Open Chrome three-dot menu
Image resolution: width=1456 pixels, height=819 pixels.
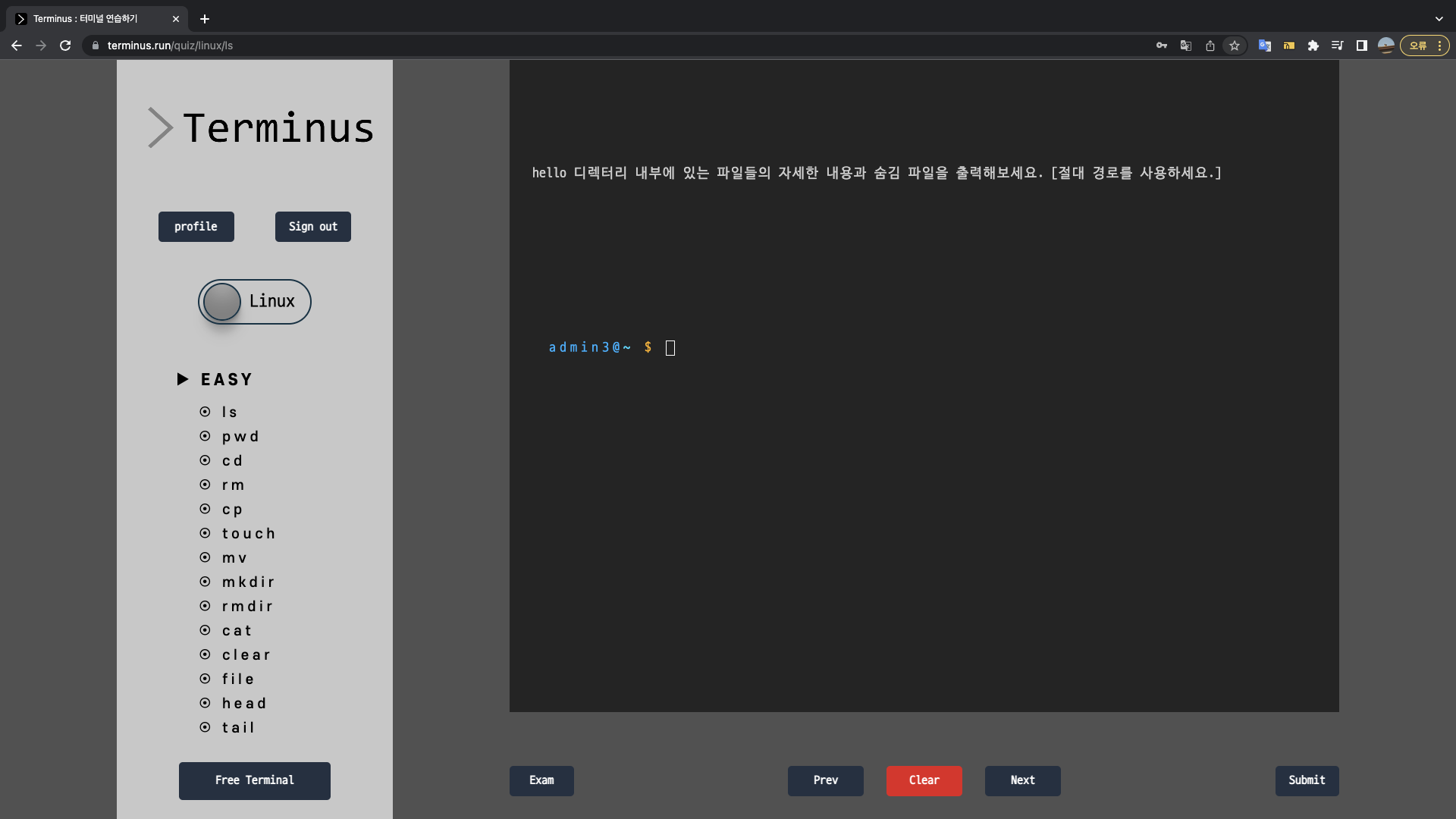(x=1439, y=45)
